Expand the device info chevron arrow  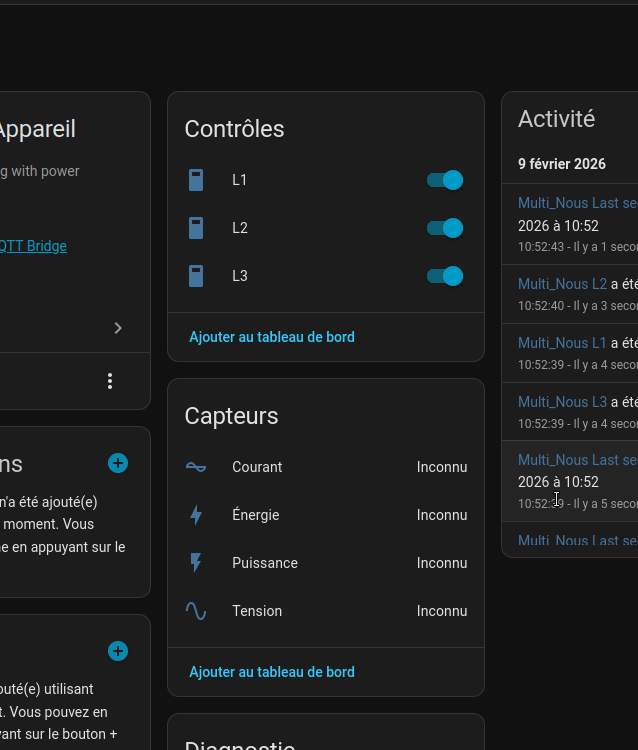(x=118, y=328)
